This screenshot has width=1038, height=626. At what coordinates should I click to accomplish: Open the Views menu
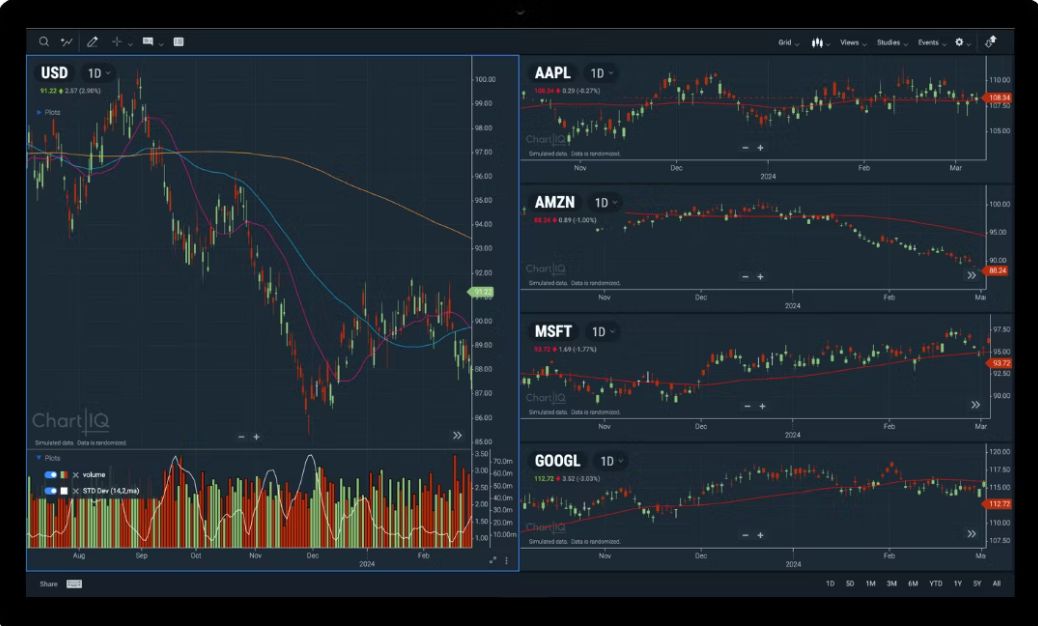point(853,42)
